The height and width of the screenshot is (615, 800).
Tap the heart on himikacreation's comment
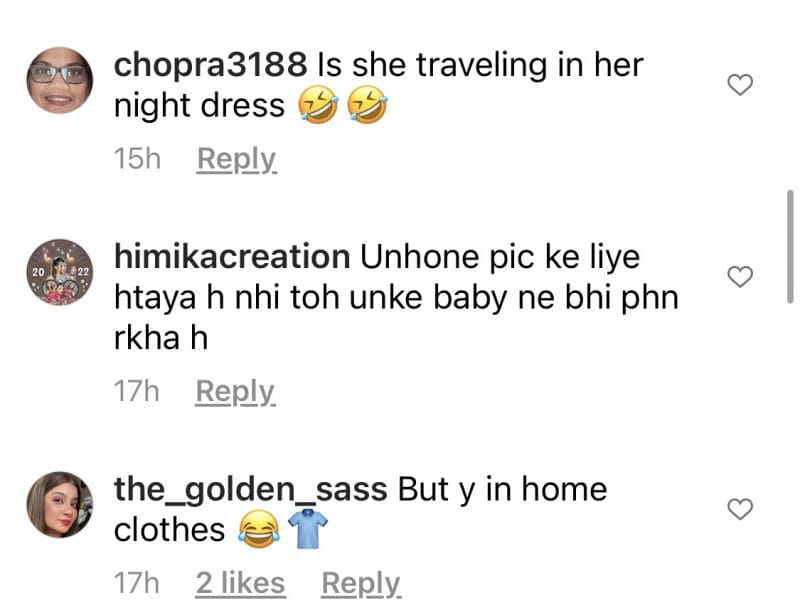(x=740, y=277)
